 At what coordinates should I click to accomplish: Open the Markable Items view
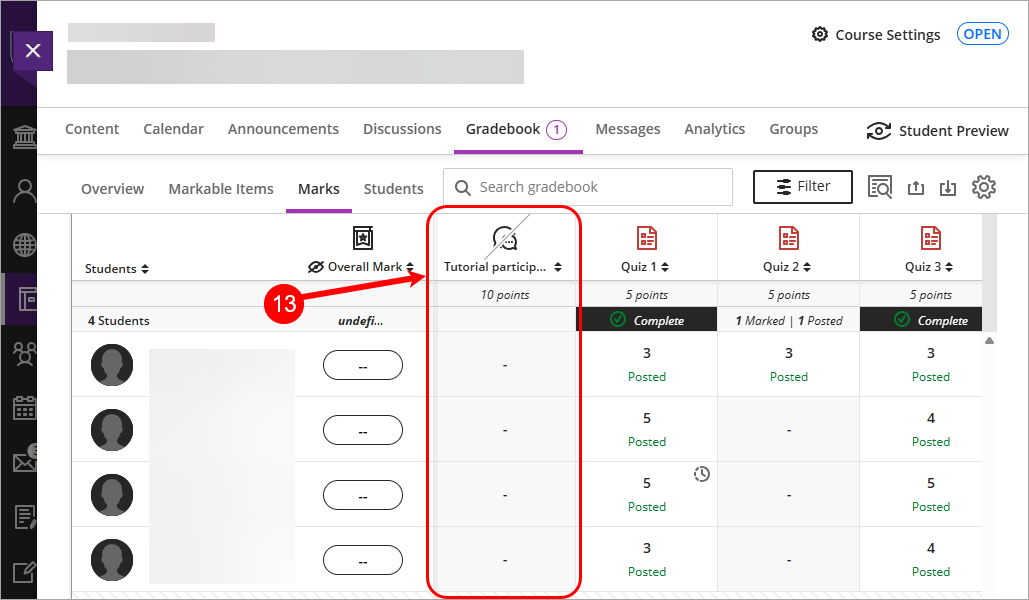[x=220, y=189]
